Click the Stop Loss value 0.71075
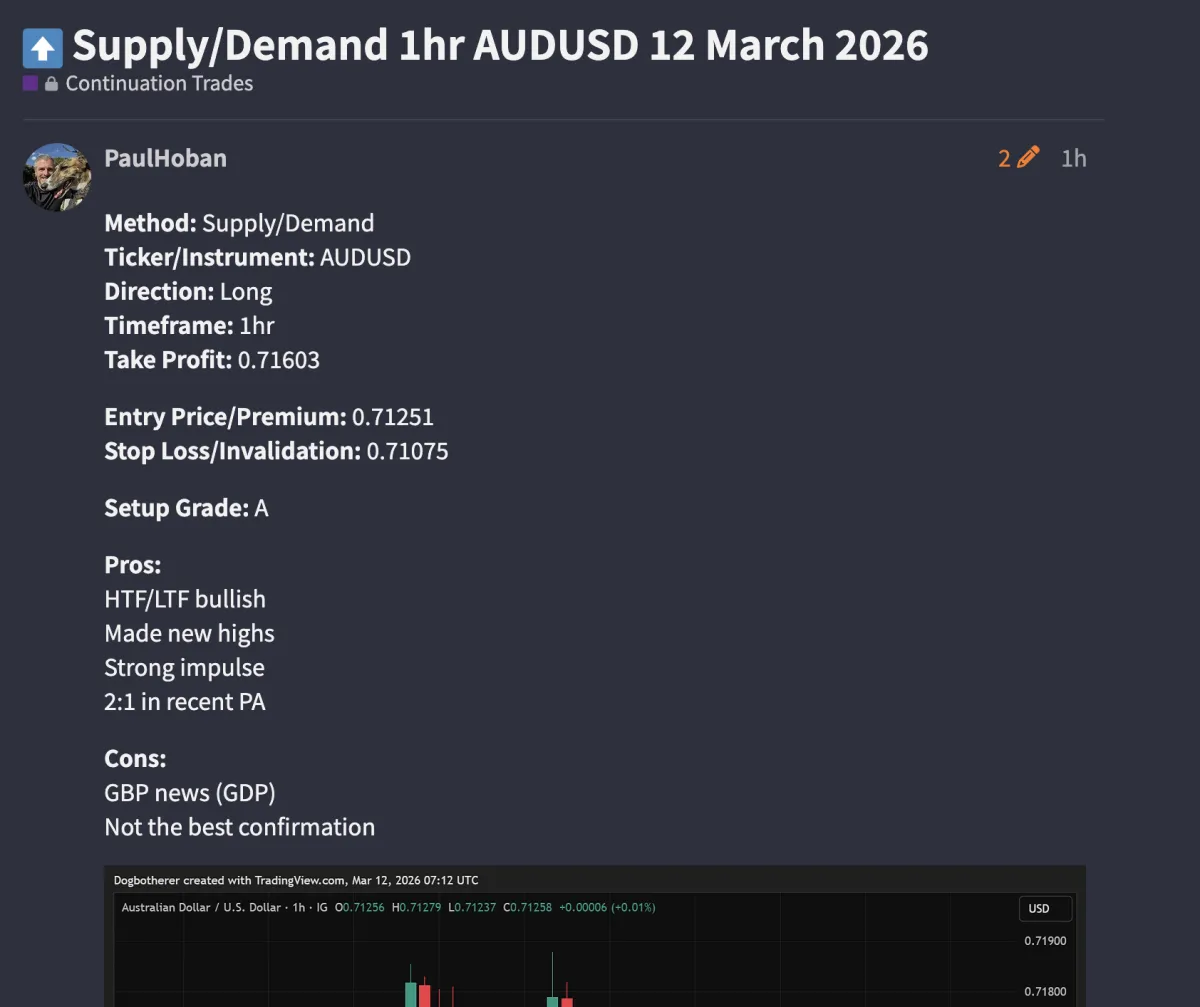 [407, 451]
